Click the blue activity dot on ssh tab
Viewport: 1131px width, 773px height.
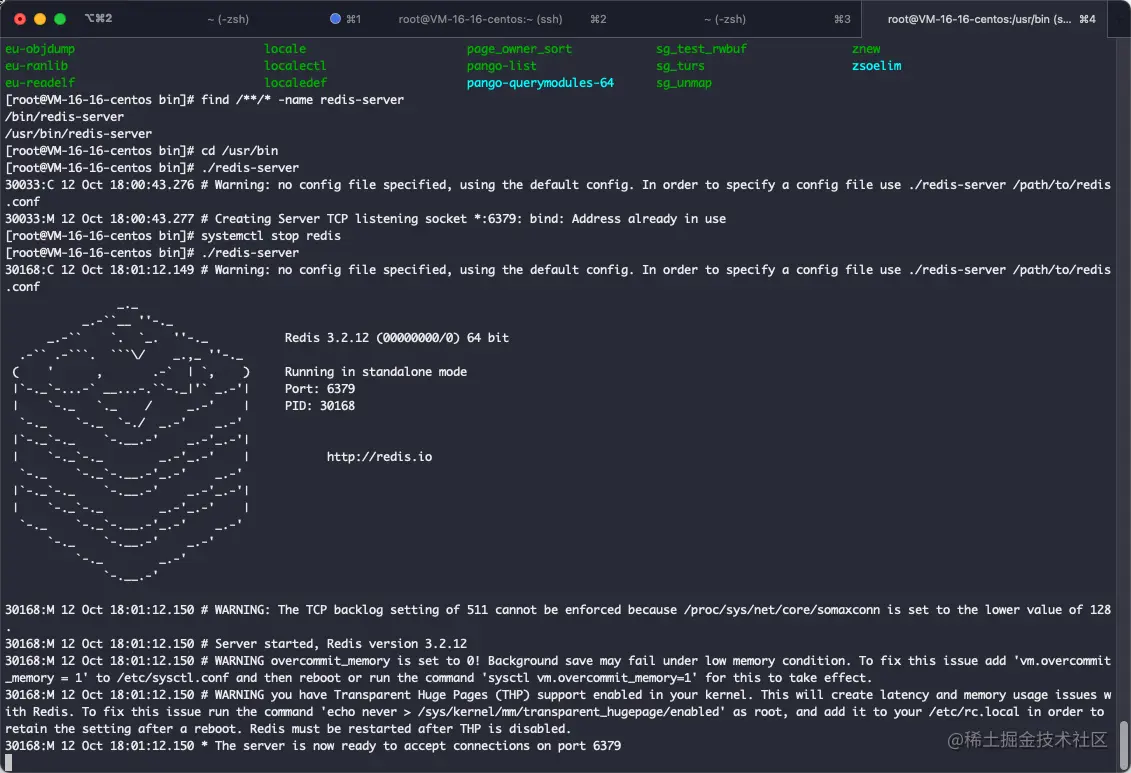pos(335,19)
